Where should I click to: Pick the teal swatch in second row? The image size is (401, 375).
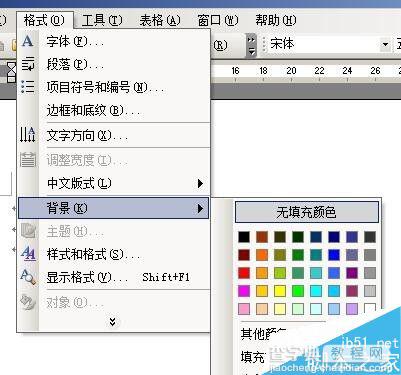point(316,255)
